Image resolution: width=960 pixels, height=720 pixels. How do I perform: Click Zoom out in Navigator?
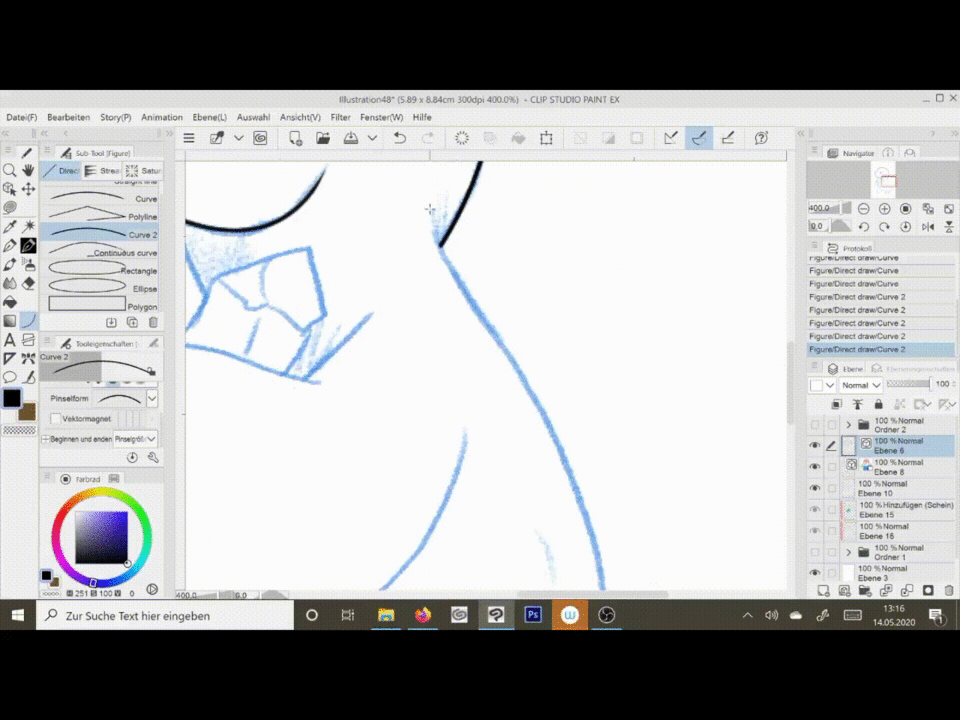pos(863,209)
